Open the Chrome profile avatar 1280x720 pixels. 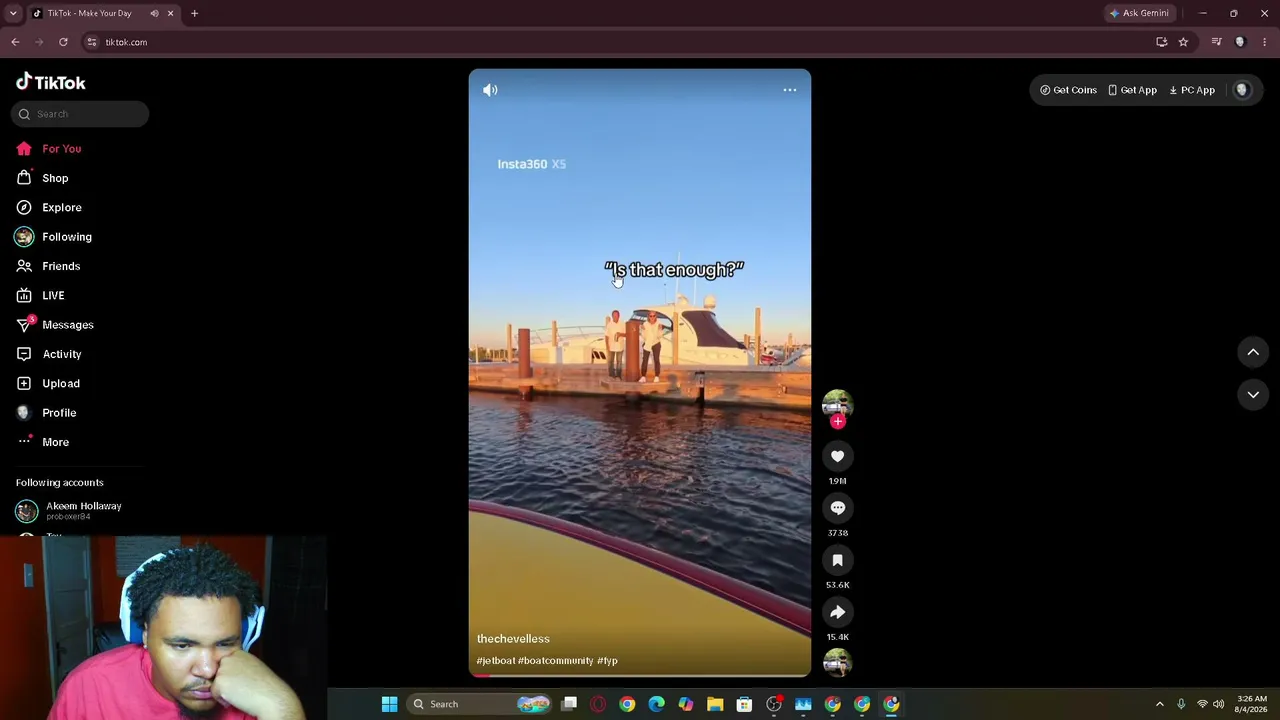pyautogui.click(x=1240, y=42)
